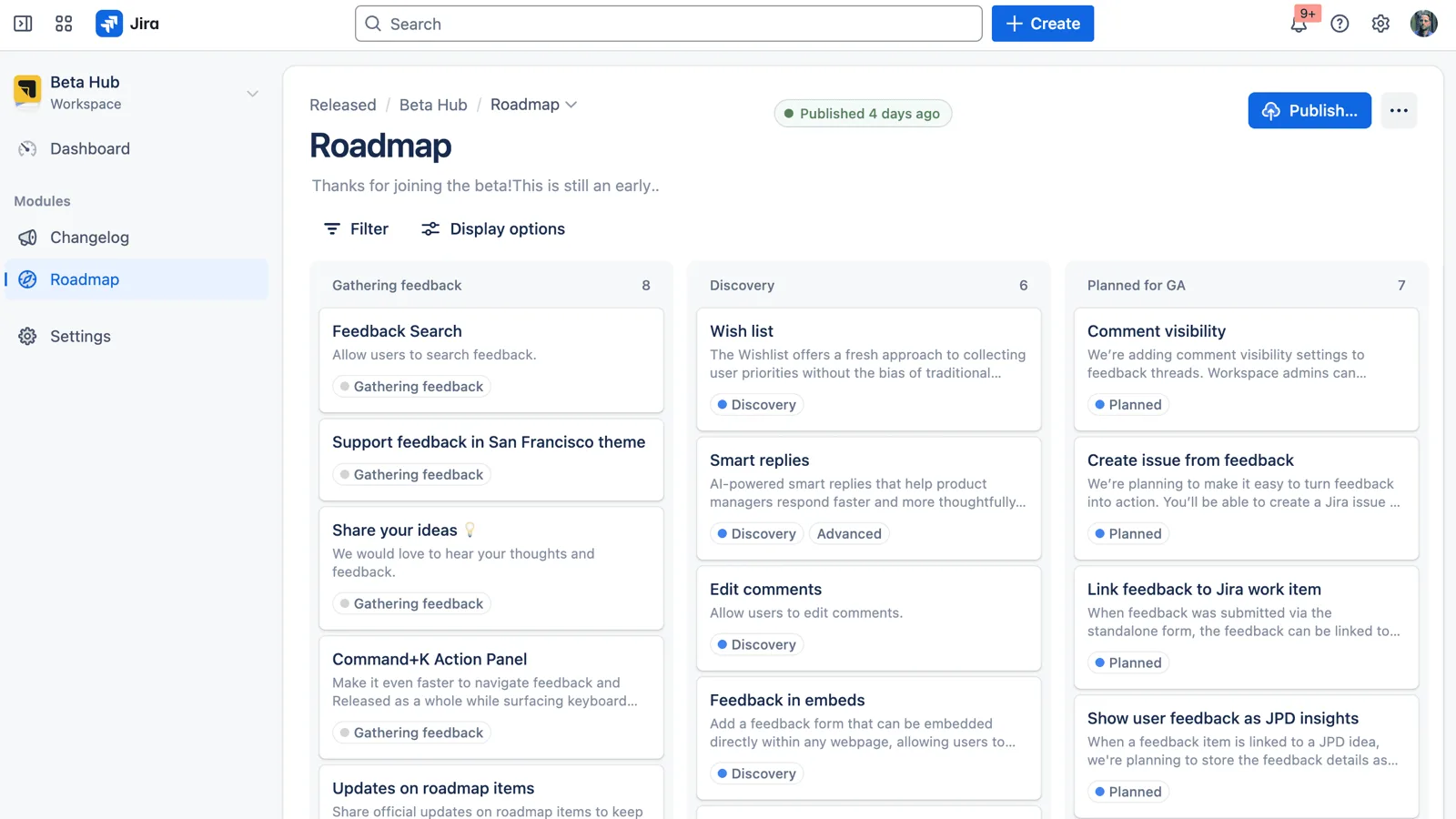Open the settings gear in top bar

(x=1380, y=24)
